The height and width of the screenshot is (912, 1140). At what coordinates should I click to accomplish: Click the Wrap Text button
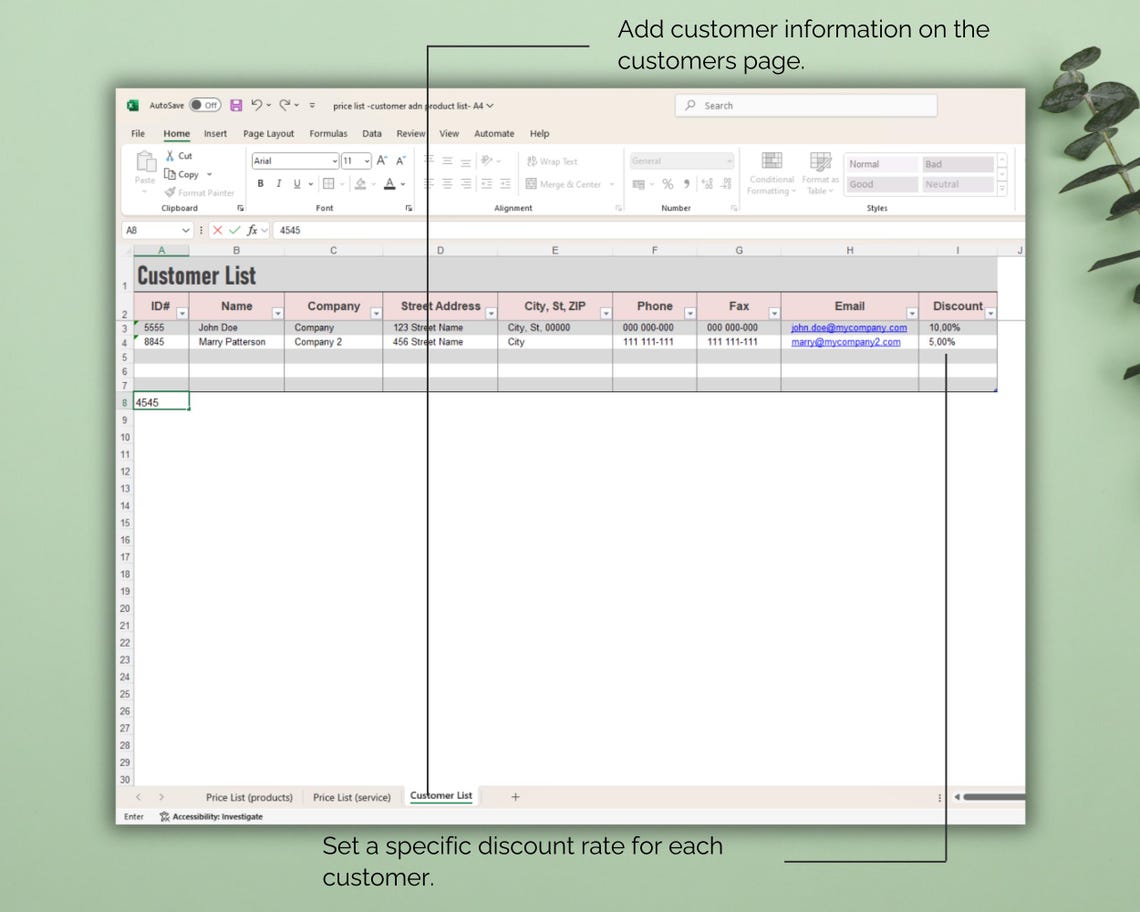pyautogui.click(x=552, y=161)
